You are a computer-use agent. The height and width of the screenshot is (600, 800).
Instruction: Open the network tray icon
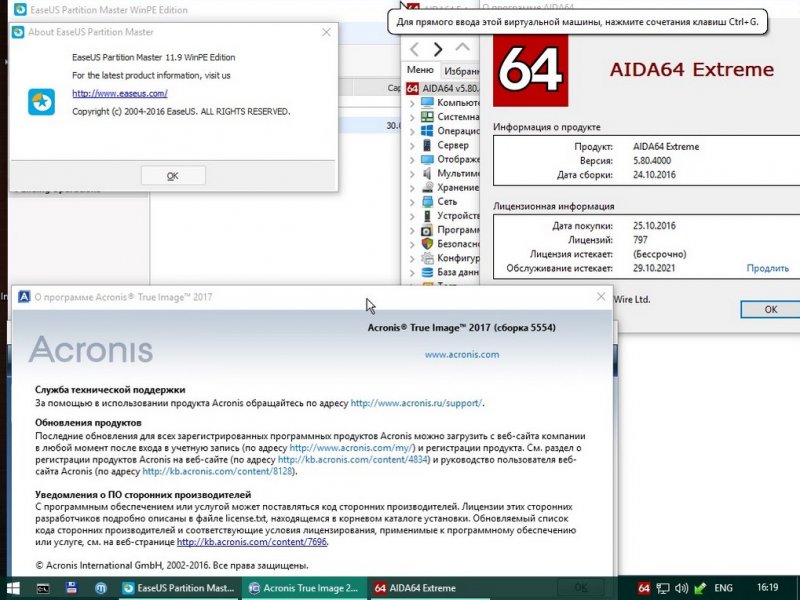(x=663, y=589)
